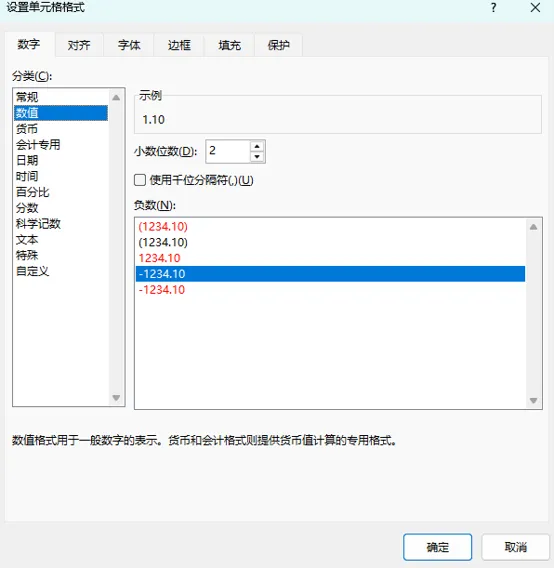Enable 使用千位分隔符 checkbox
554x568 pixels.
[x=140, y=180]
